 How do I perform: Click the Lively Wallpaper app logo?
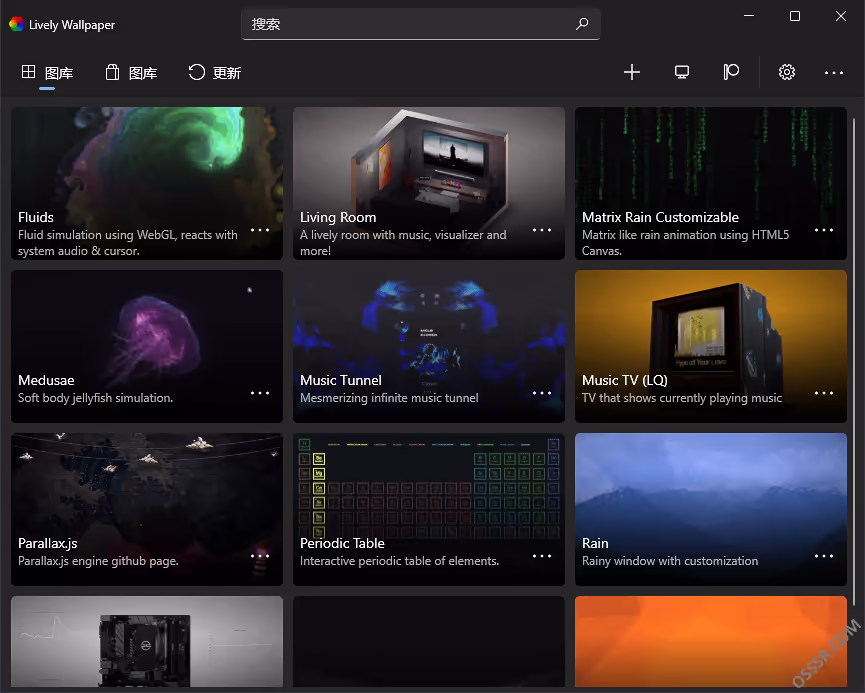click(x=17, y=24)
